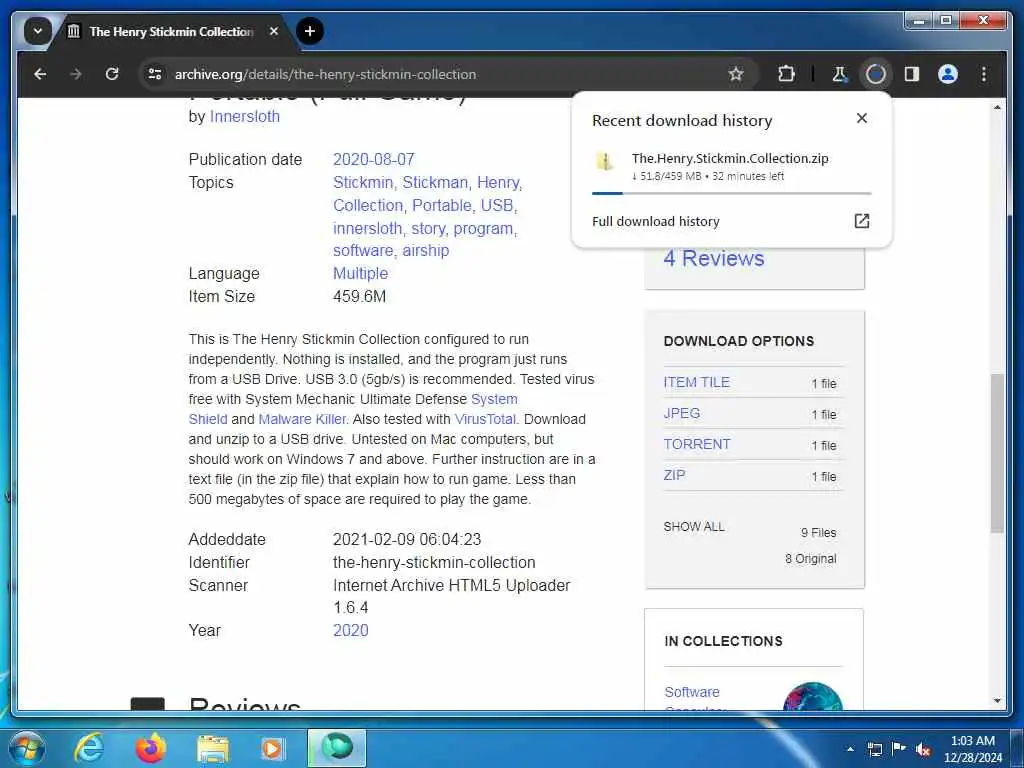Open Full download history
The height and width of the screenshot is (768, 1024).
(x=656, y=221)
